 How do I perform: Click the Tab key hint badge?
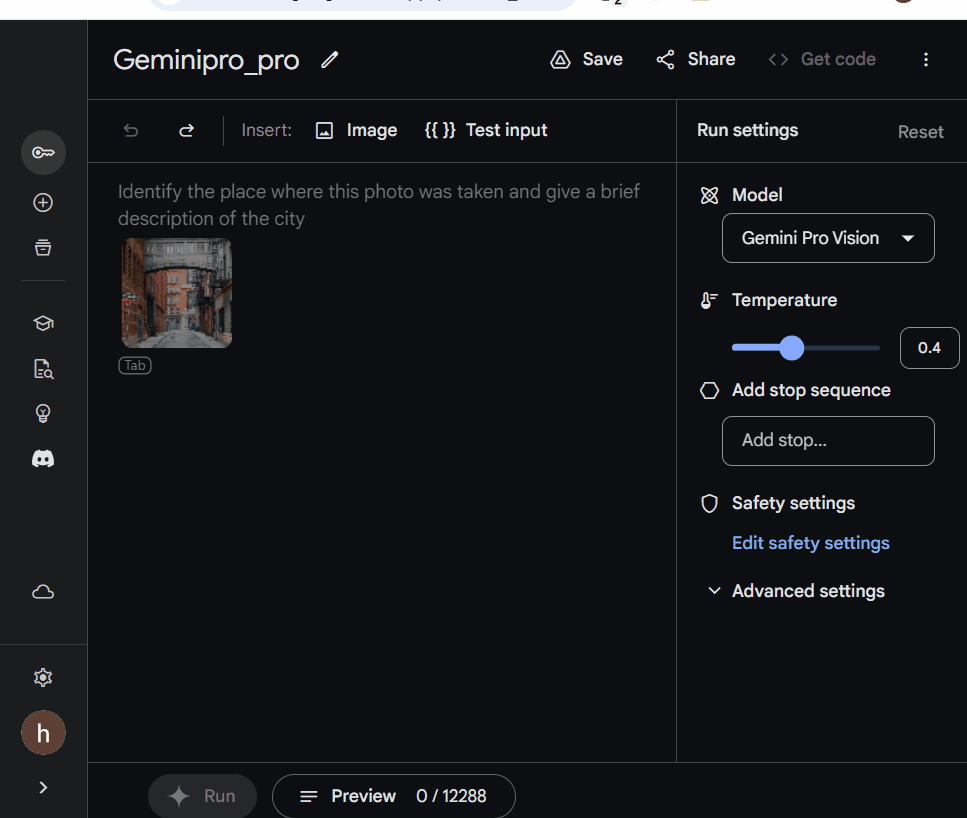135,366
